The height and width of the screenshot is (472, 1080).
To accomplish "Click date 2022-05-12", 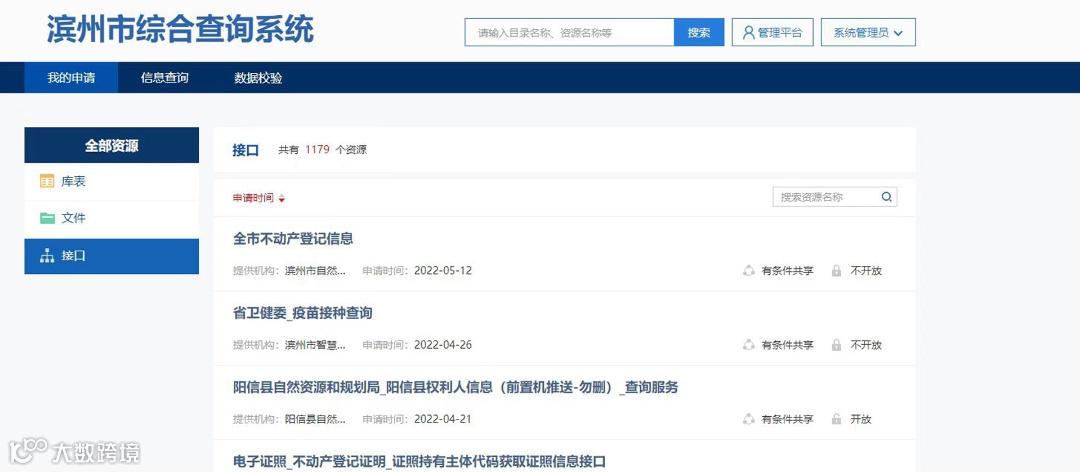I will pyautogui.click(x=443, y=271).
